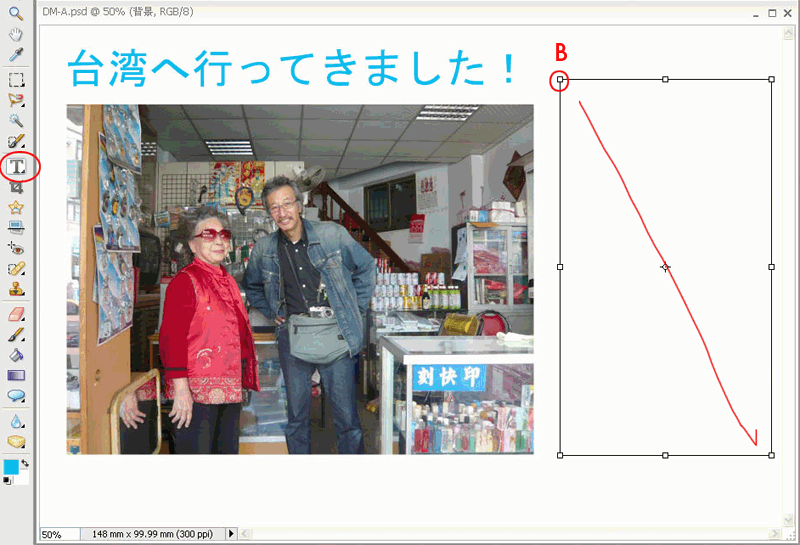Click the 50% zoom level field
The width and height of the screenshot is (800, 545).
tap(55, 535)
